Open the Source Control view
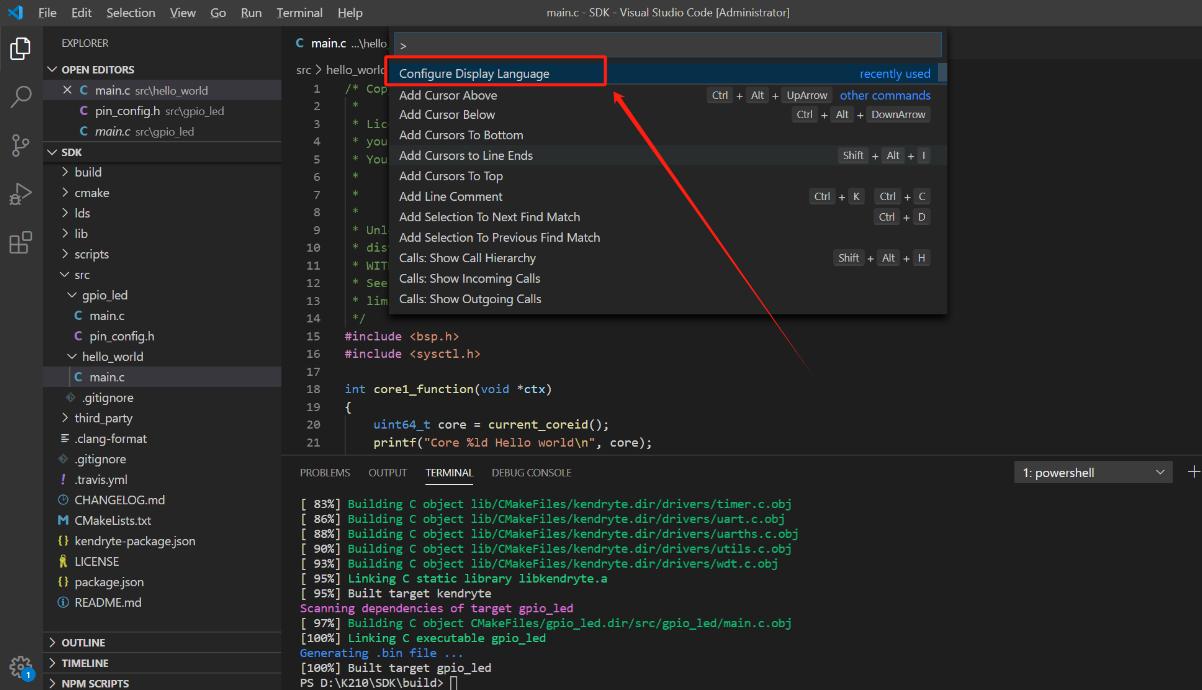 (20, 145)
